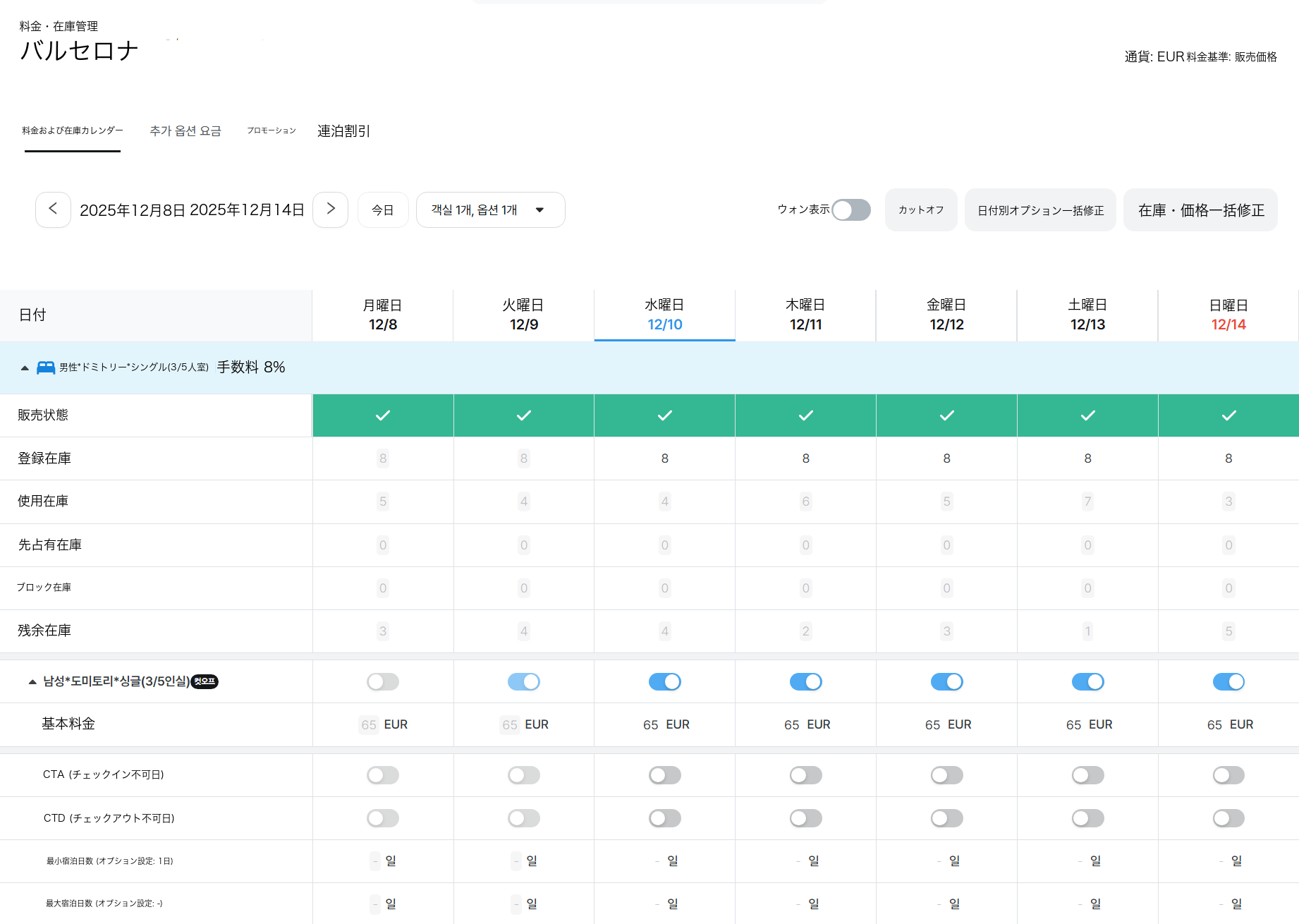Click the 基本料金 row label

click(68, 724)
